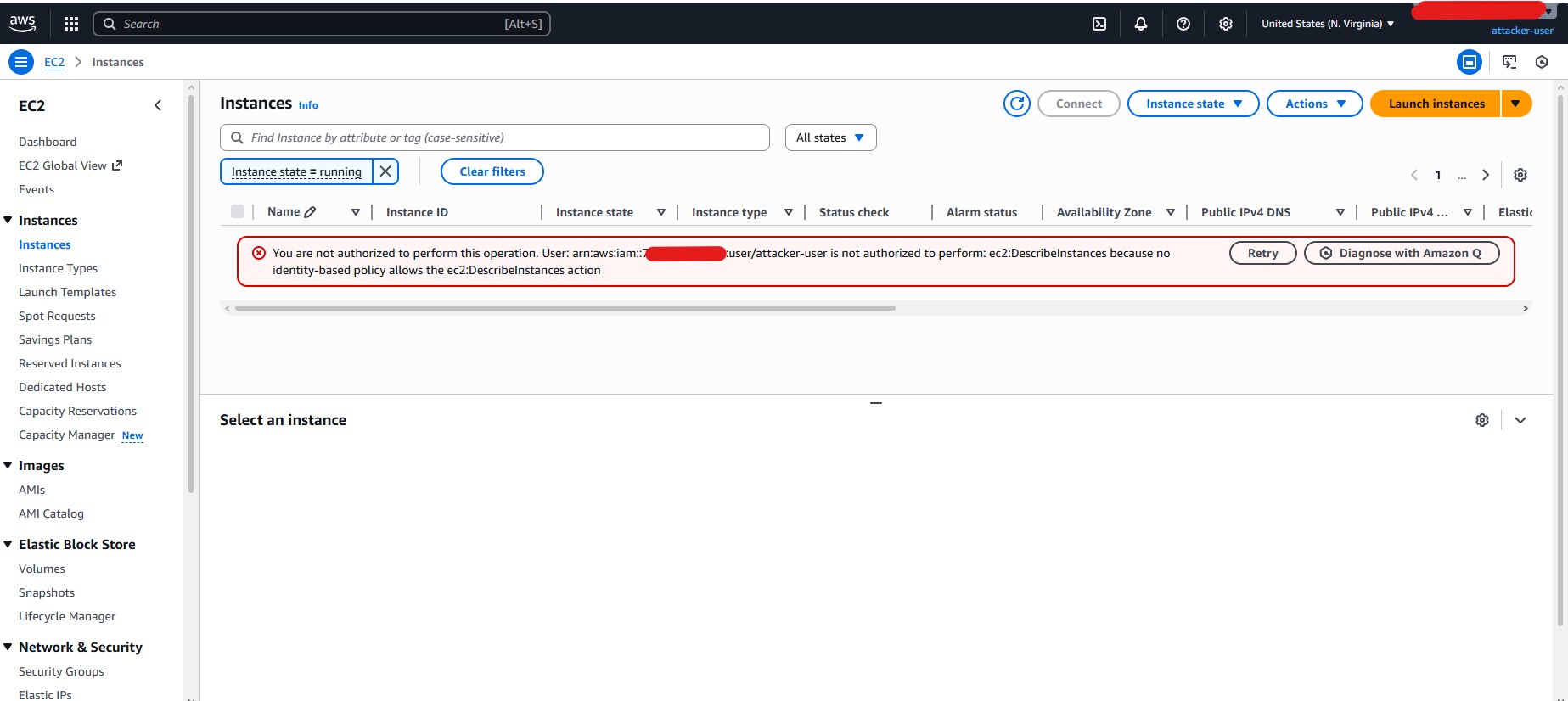Launch the CloudShell terminal icon

tap(1099, 24)
